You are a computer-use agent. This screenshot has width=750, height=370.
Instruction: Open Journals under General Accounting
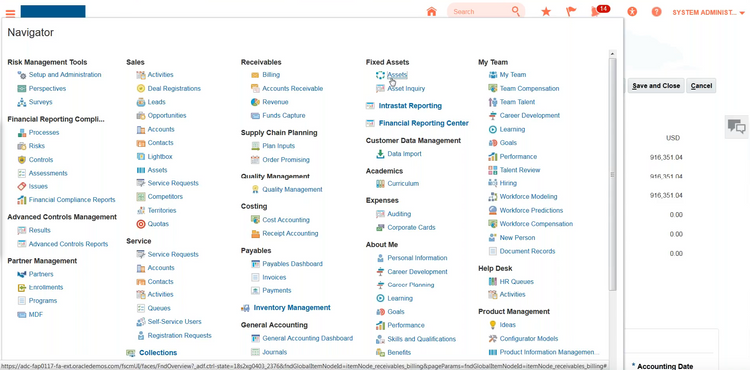pyautogui.click(x=275, y=352)
